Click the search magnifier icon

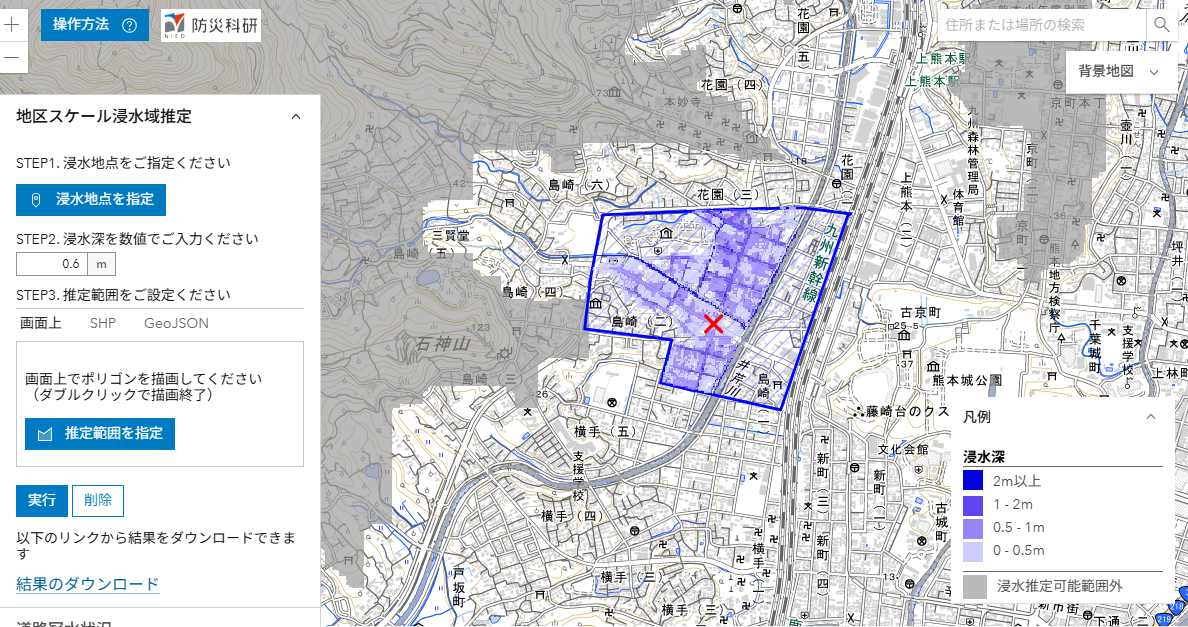(1161, 24)
